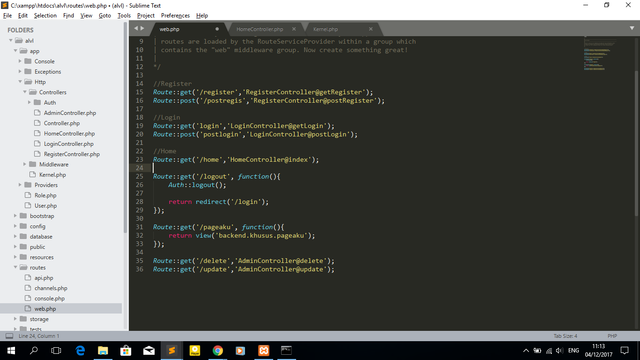Open api.php in routes folder
This screenshot has width=640, height=360.
44,278
